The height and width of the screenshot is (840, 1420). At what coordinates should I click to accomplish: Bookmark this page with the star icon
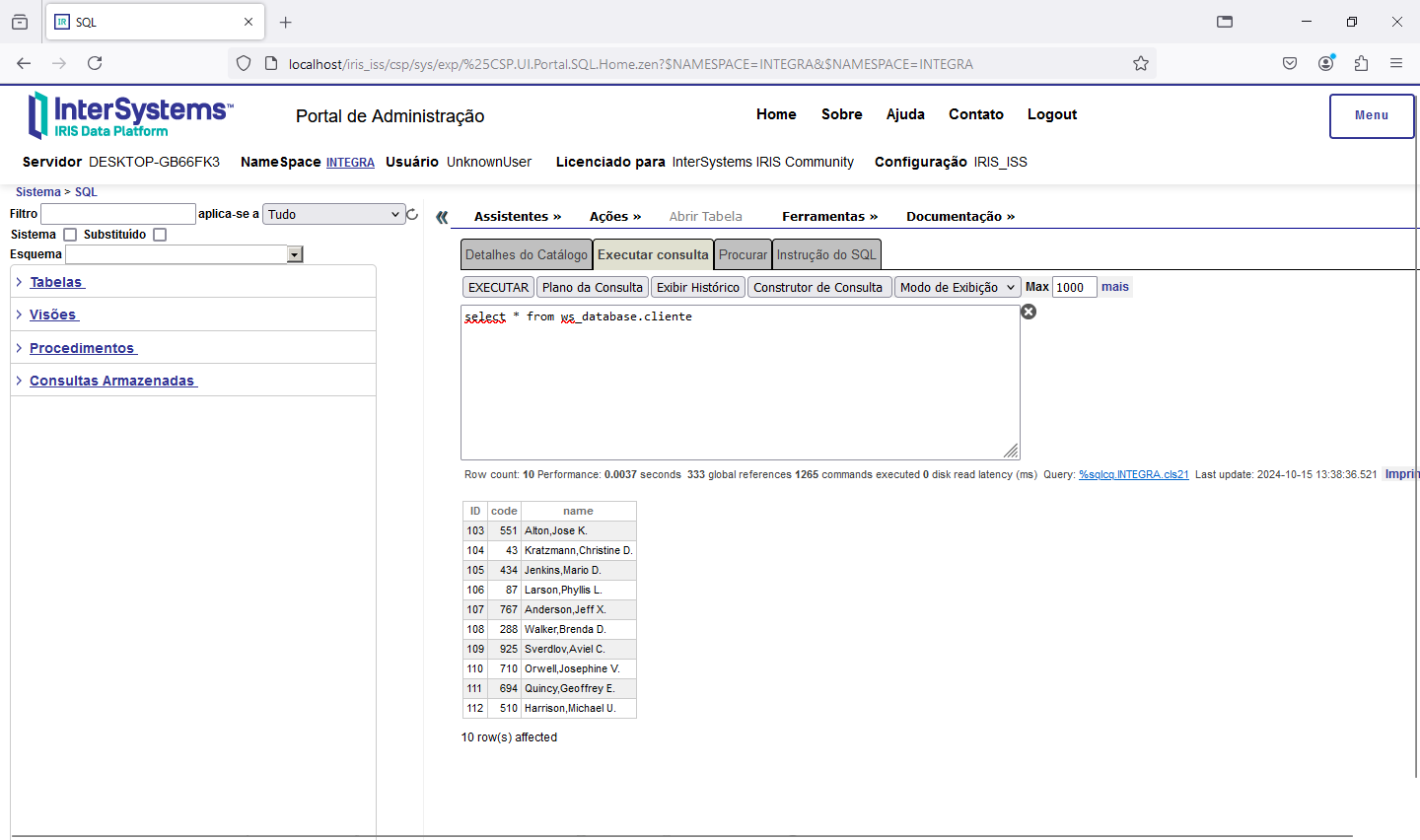click(x=1141, y=63)
